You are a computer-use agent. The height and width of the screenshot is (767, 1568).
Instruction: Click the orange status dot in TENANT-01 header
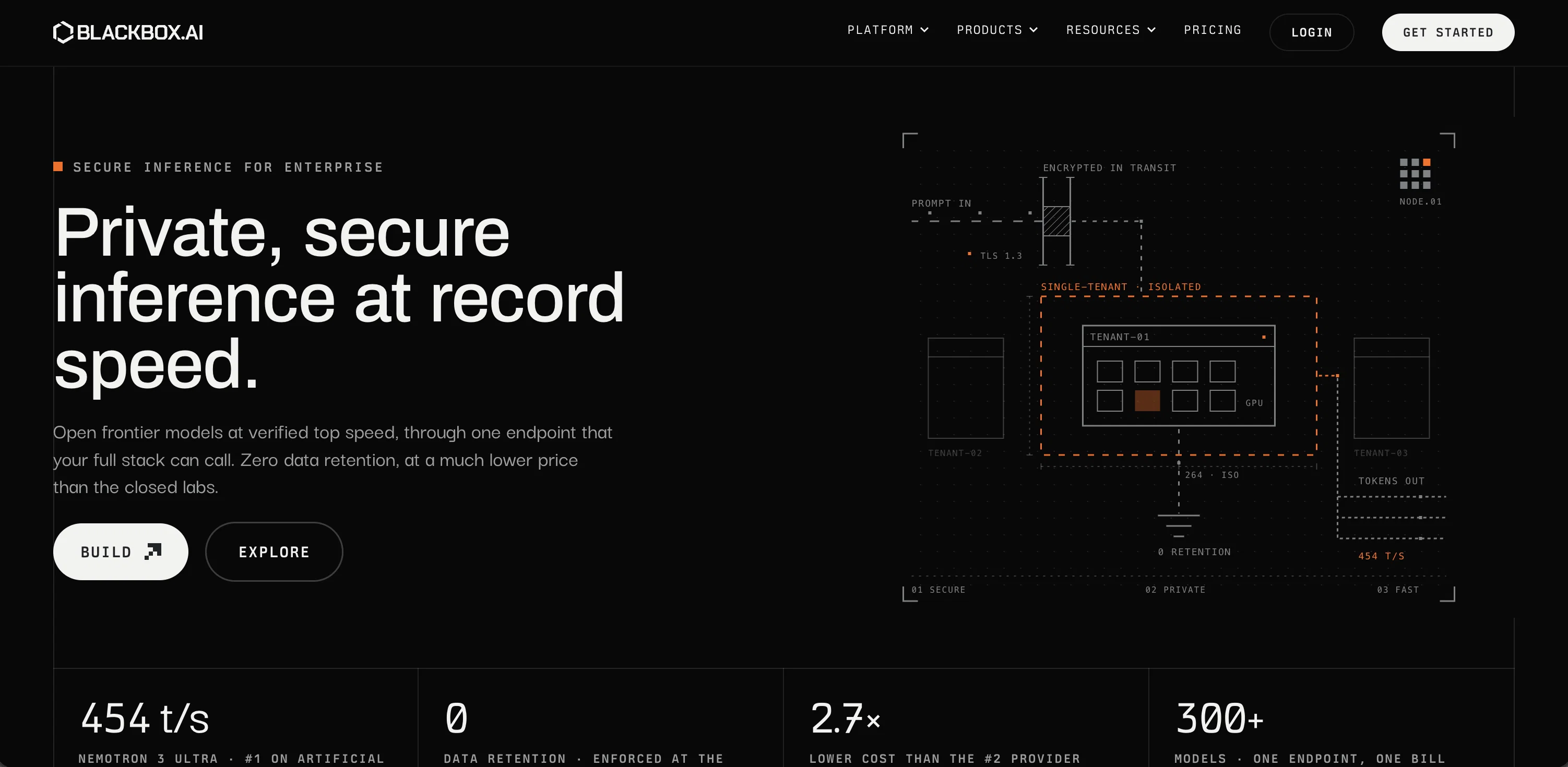click(1264, 337)
